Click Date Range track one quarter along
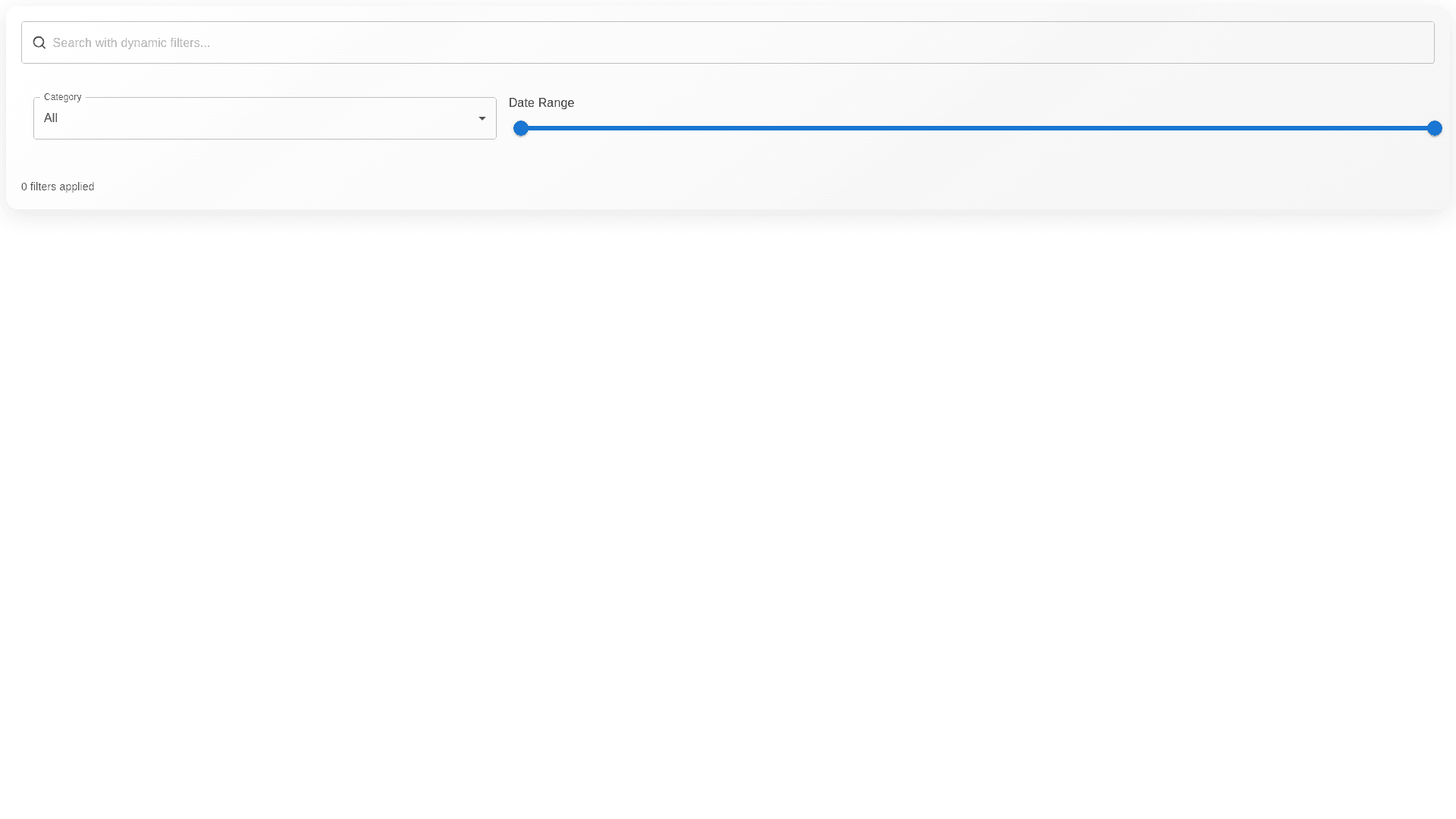 (x=749, y=128)
